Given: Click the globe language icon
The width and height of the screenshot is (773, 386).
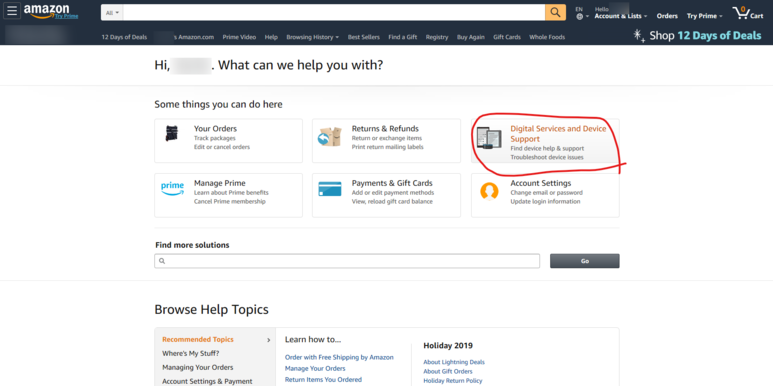Looking at the screenshot, I should tap(579, 16).
